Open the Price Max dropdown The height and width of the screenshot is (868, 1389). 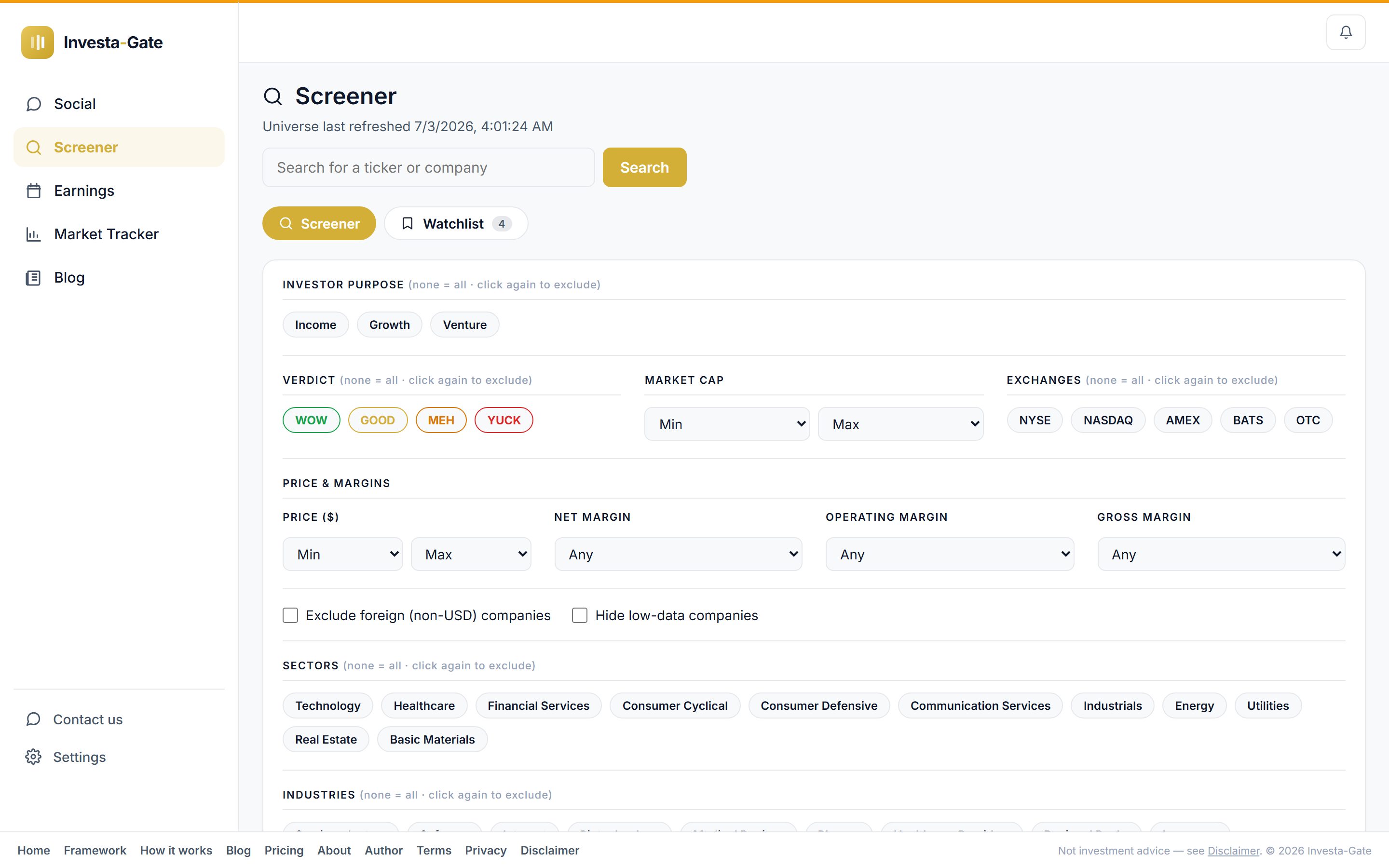pos(471,554)
